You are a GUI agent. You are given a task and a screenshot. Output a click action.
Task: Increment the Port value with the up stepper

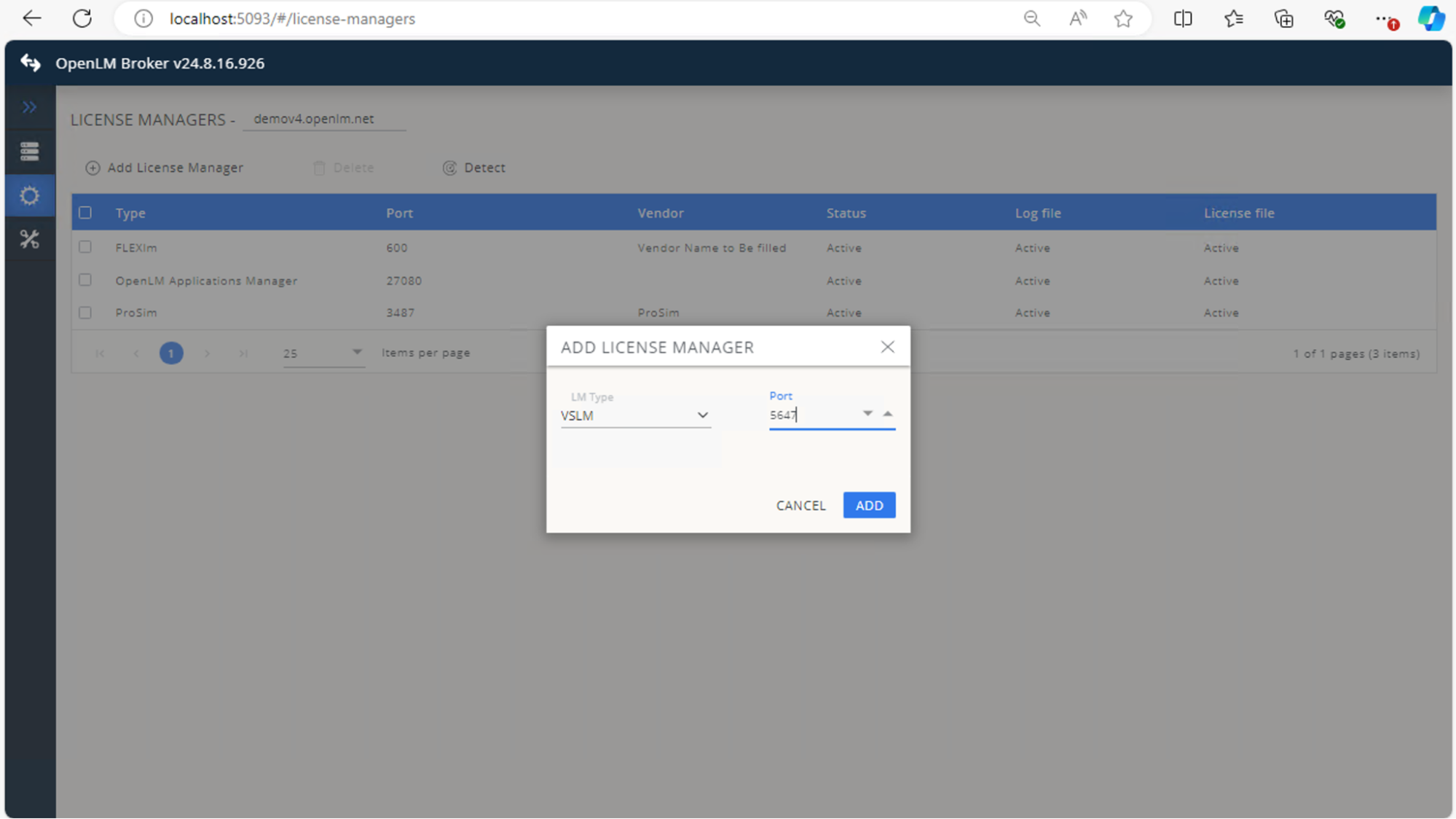click(887, 412)
